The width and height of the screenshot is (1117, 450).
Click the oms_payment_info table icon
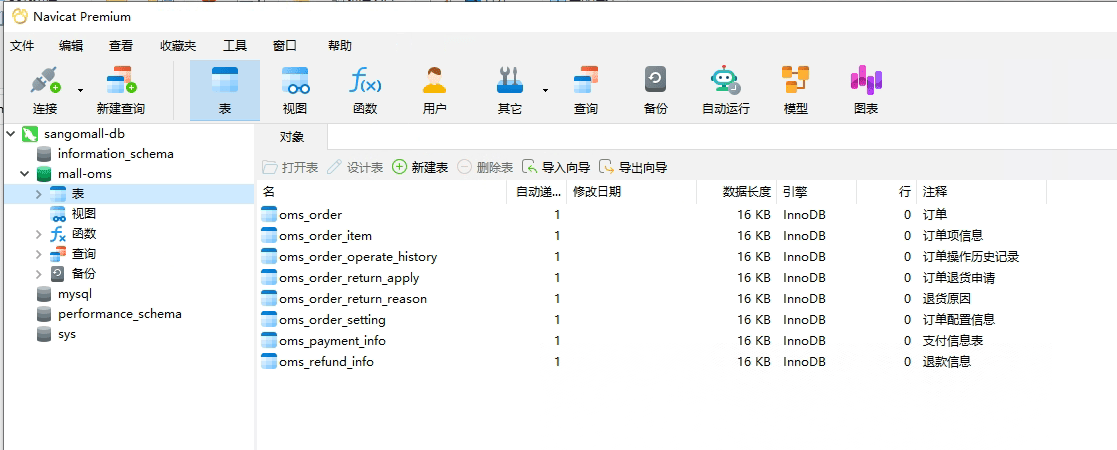coord(269,340)
